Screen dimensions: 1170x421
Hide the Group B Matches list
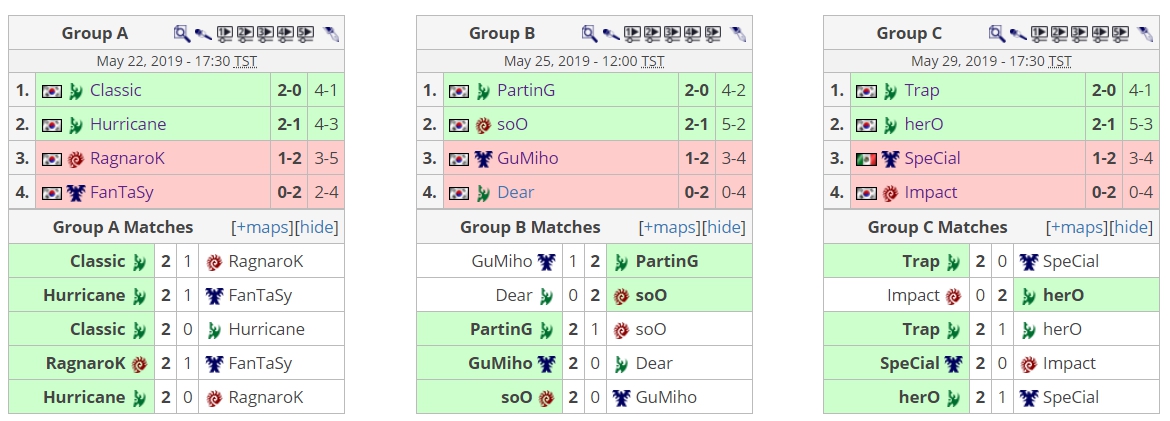pyautogui.click(x=724, y=227)
